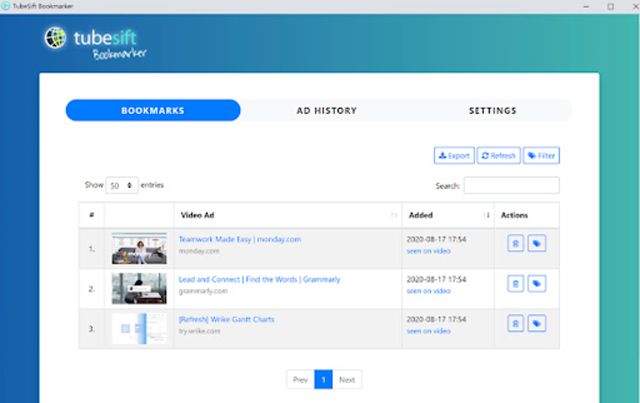
Task: Click the # column header
Action: click(x=92, y=215)
